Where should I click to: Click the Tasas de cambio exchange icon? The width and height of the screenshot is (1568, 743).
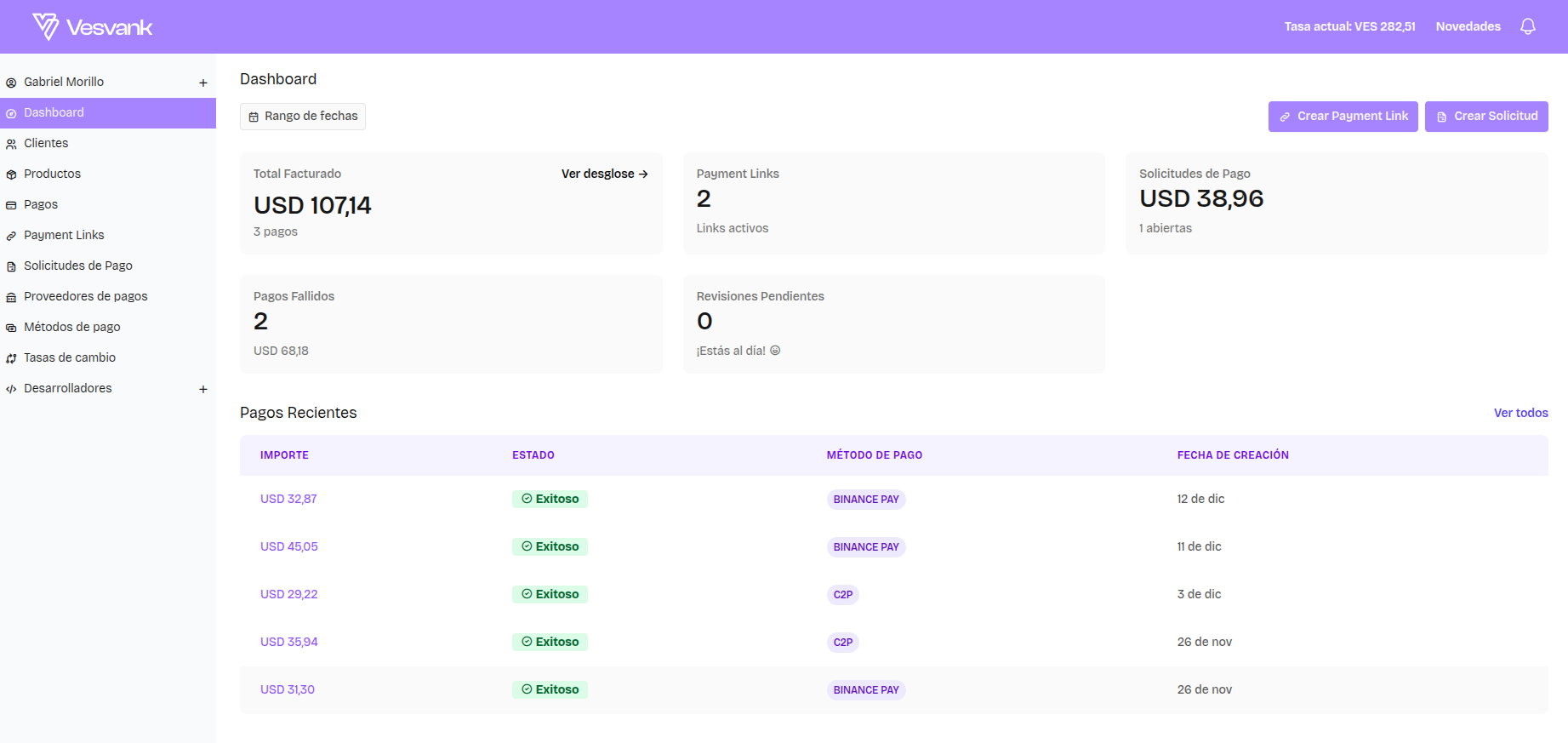tap(11, 358)
